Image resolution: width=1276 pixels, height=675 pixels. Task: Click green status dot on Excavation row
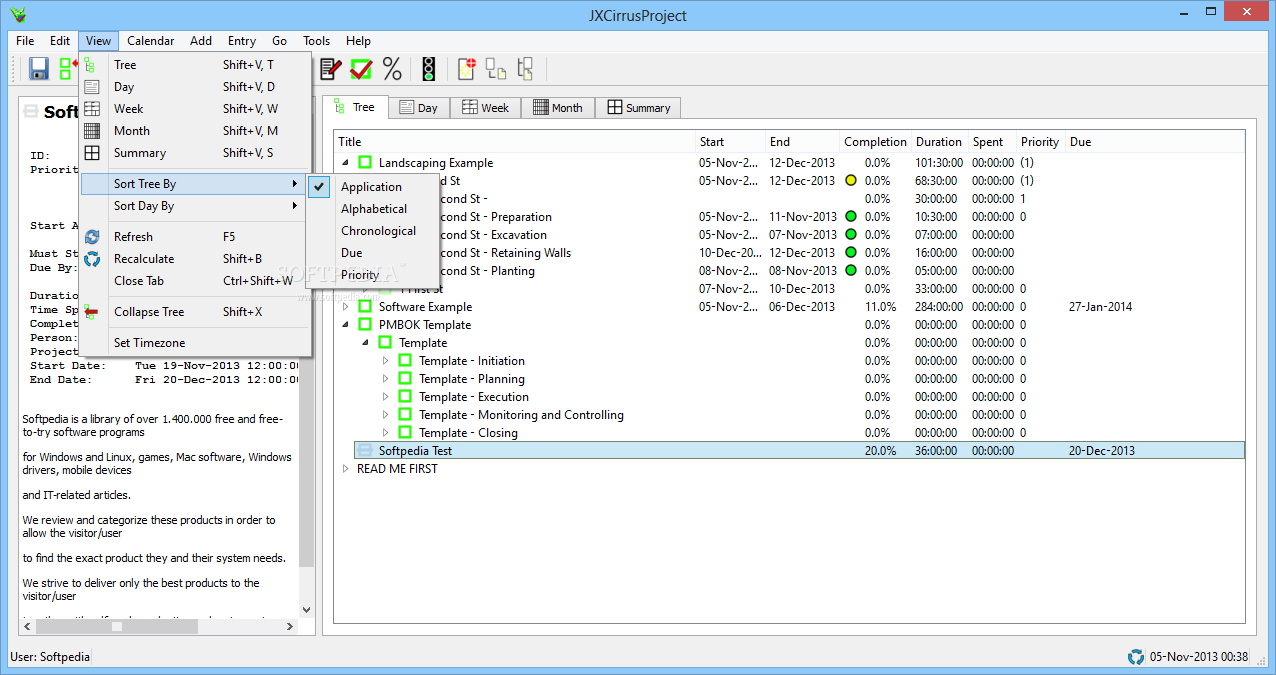[x=851, y=235]
